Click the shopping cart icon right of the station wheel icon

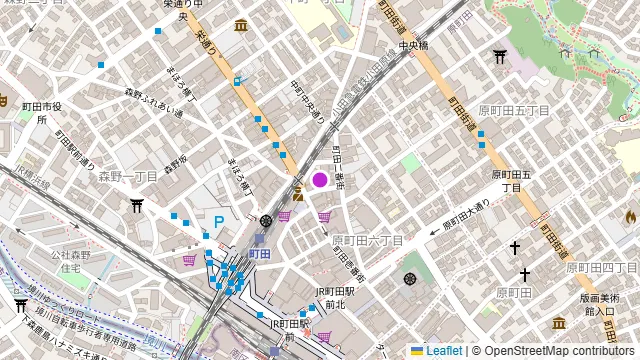(284, 216)
